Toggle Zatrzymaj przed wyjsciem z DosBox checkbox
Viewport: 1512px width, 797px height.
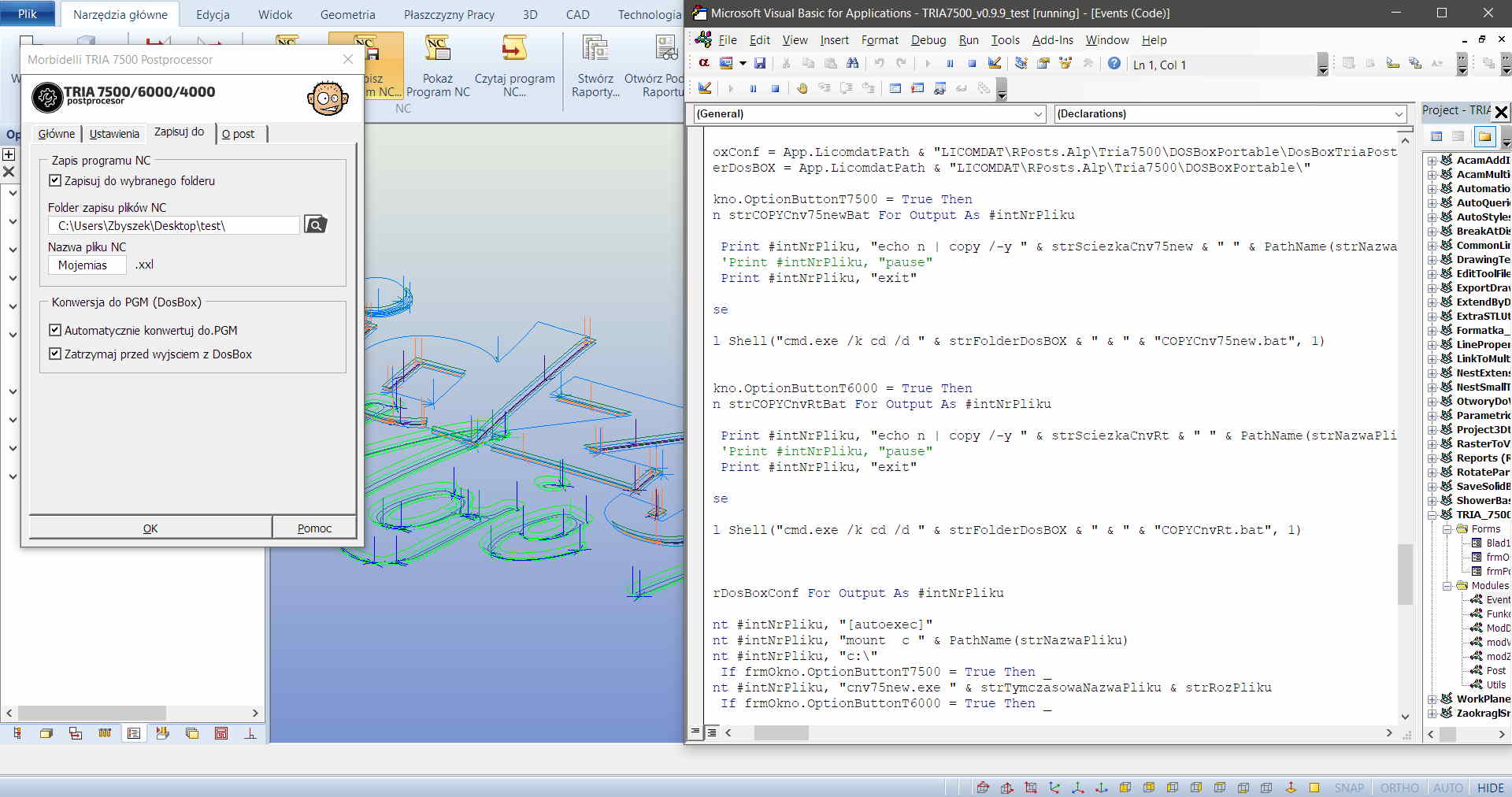pyautogui.click(x=55, y=354)
